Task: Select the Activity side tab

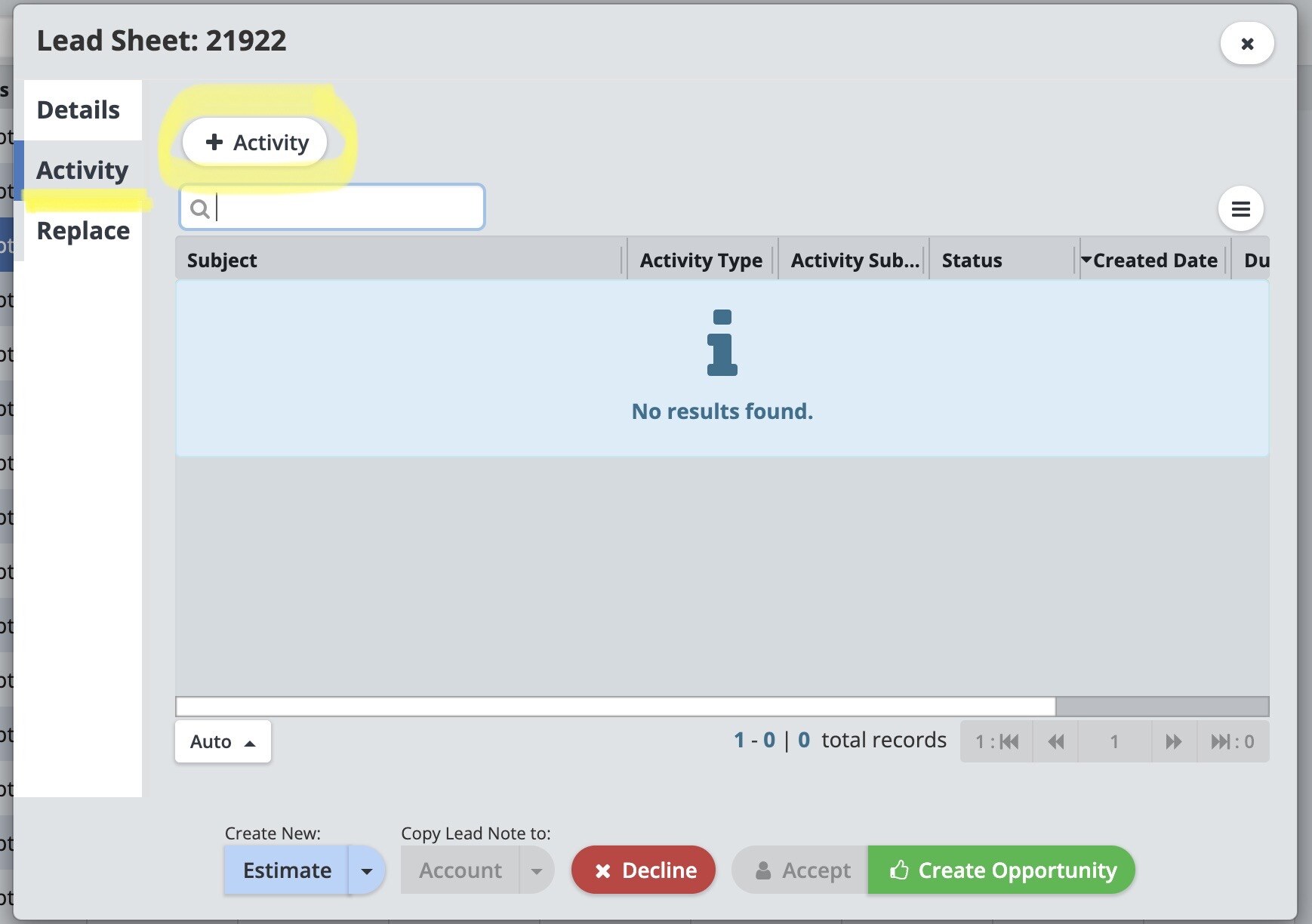Action: click(82, 171)
